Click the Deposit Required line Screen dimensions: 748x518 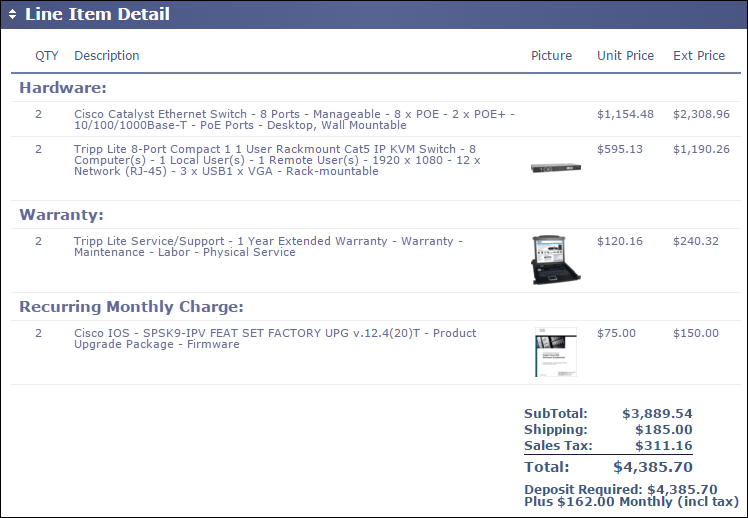[621, 490]
